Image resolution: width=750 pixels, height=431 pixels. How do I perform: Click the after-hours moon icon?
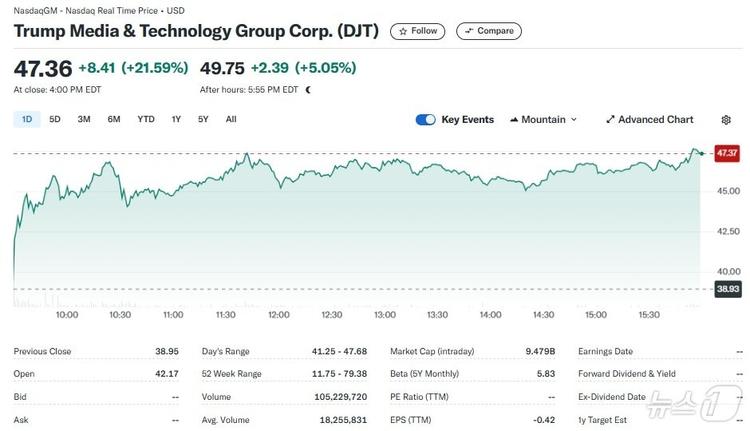[308, 90]
